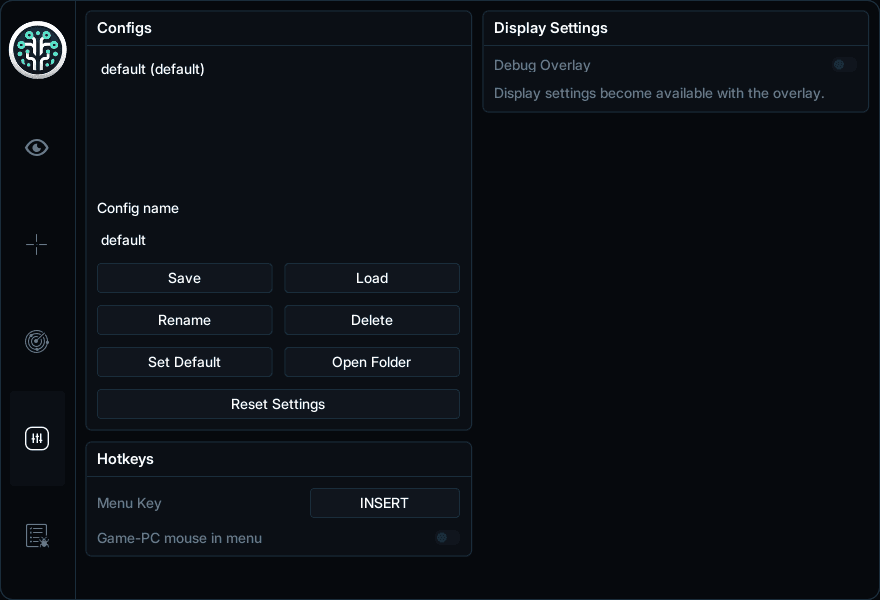This screenshot has width=880, height=600.
Task: Click the Config name input field
Action: click(x=278, y=240)
